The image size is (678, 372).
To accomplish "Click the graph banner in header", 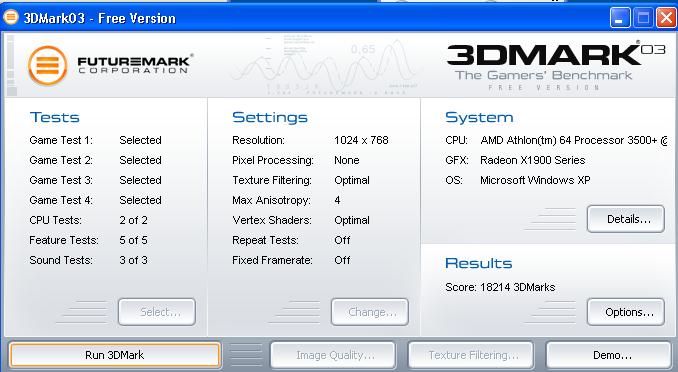I will (323, 65).
